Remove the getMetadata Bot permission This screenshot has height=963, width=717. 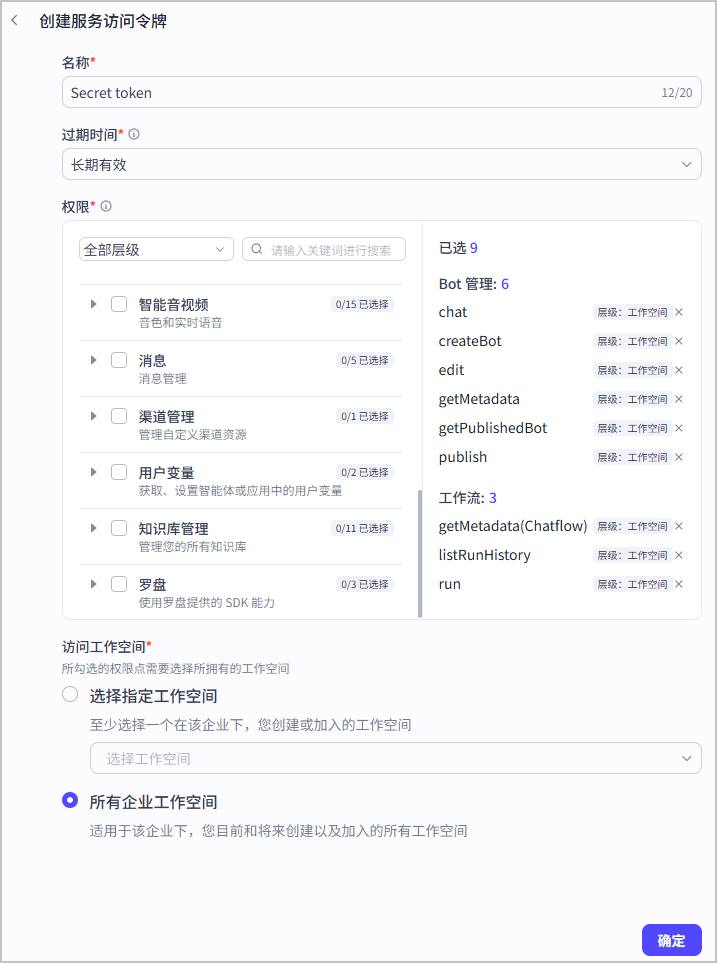coord(679,399)
